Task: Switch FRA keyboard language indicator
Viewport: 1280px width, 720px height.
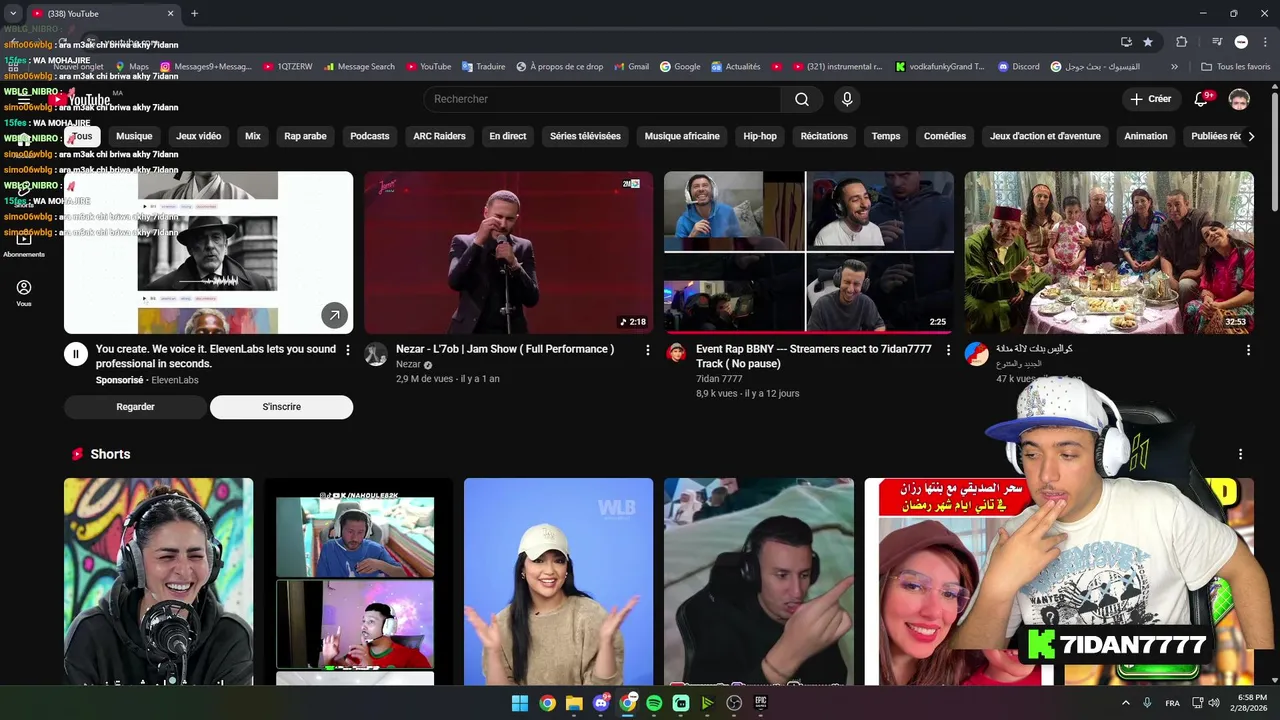Action: point(1172,703)
